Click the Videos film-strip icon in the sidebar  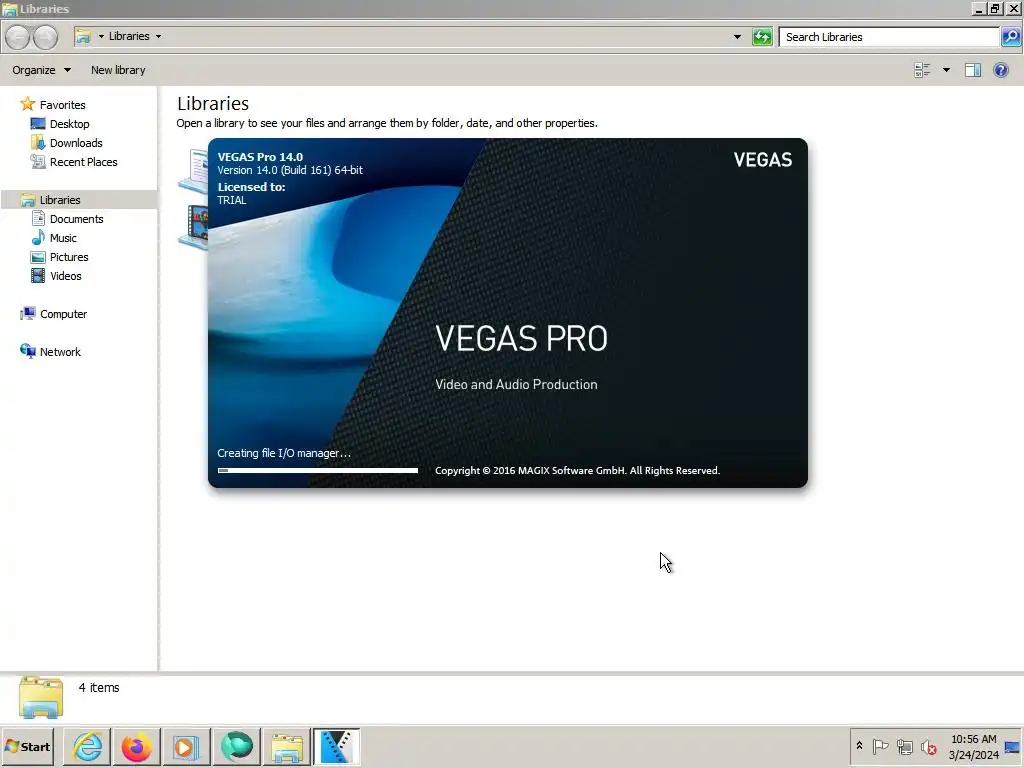point(39,276)
